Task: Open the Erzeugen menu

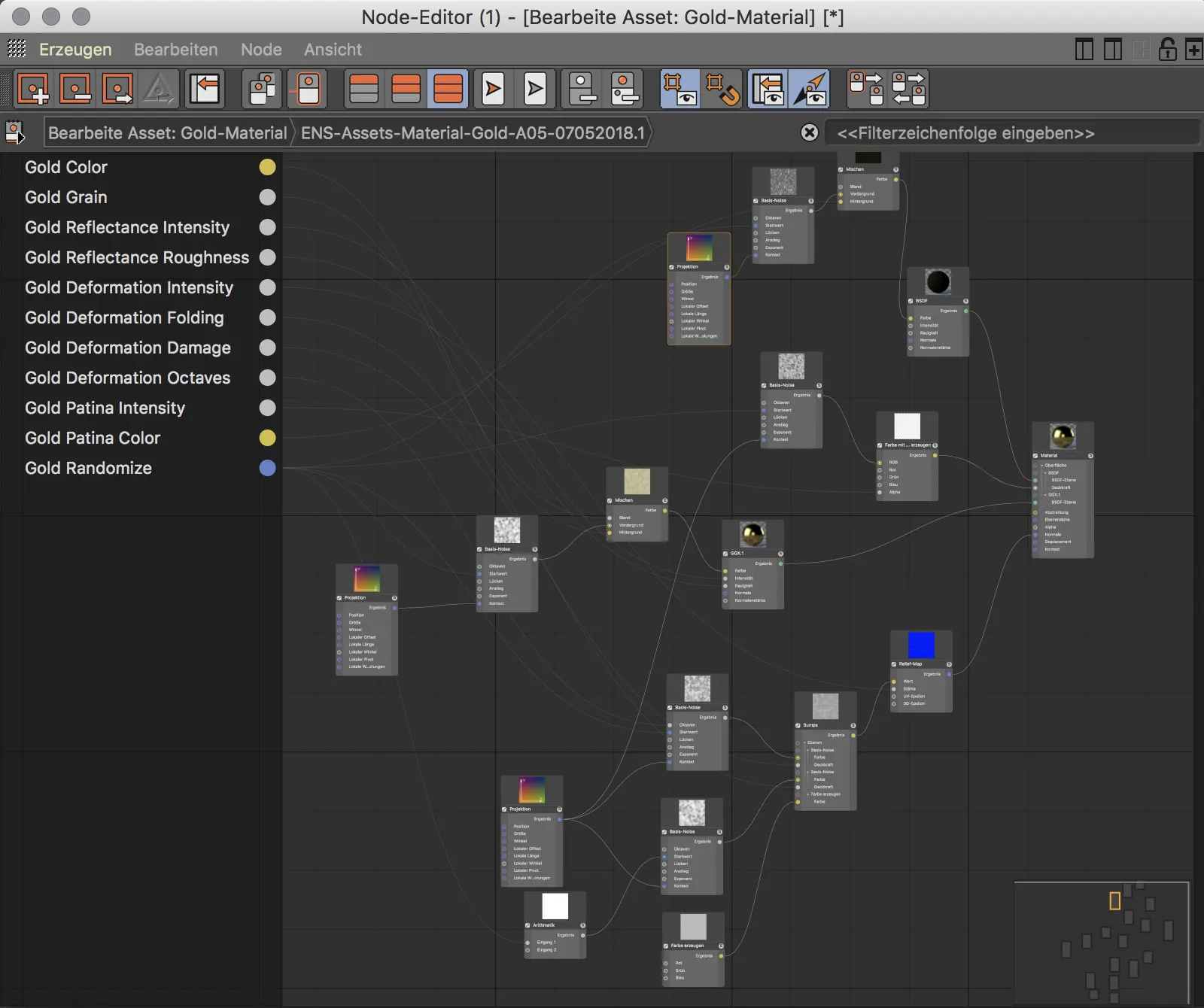Action: pos(75,50)
